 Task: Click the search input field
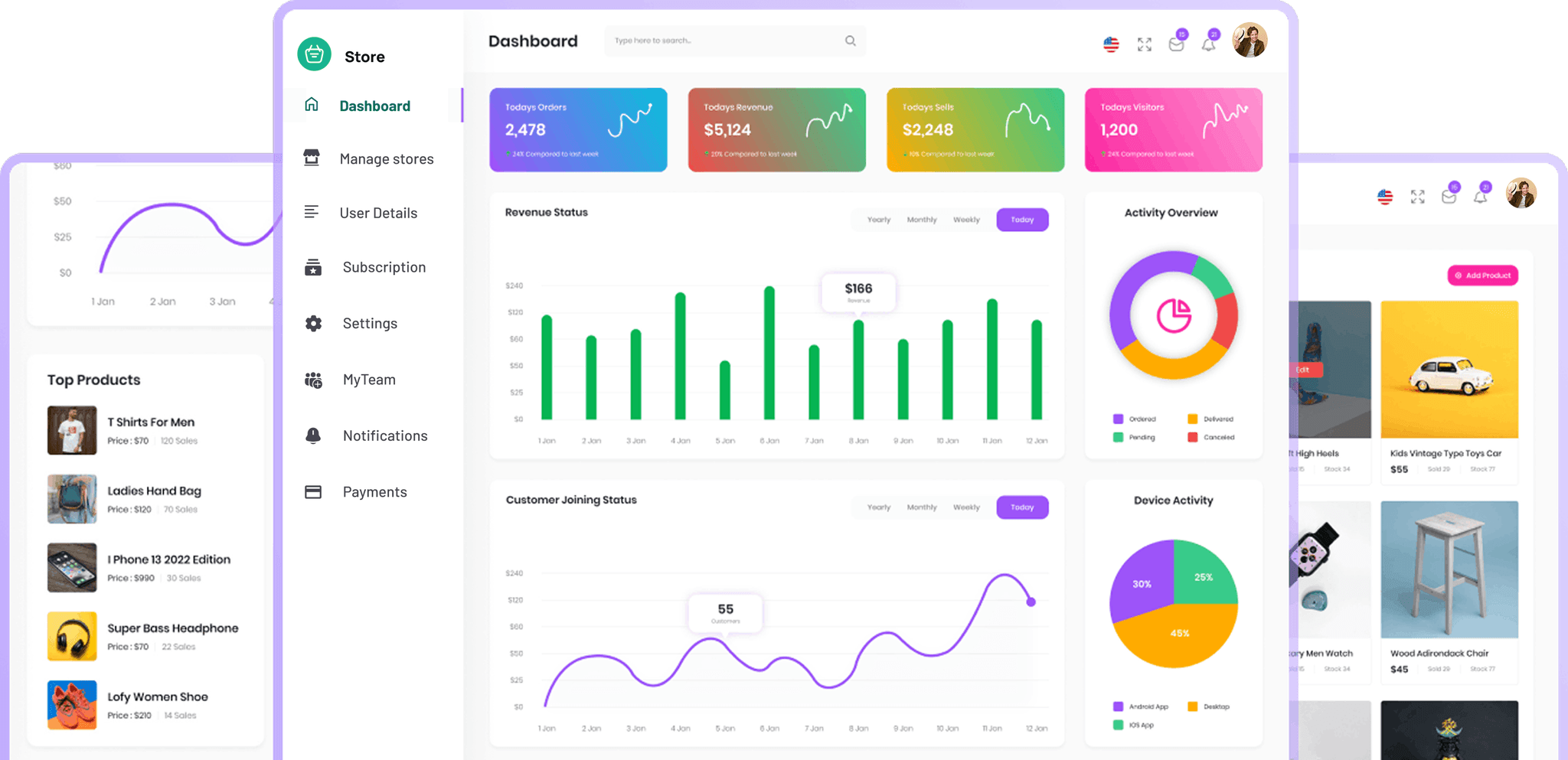click(735, 41)
